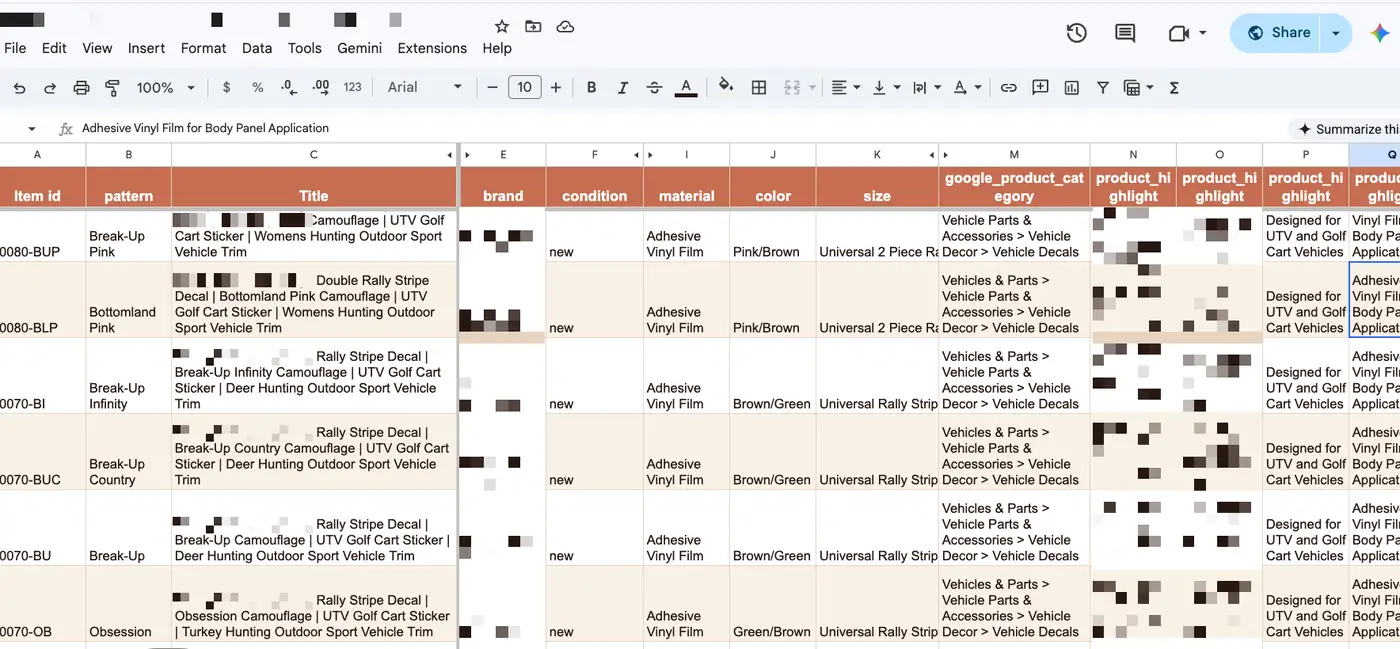Open all comments icon
Image resolution: width=1400 pixels, height=649 pixels.
pos(1125,33)
